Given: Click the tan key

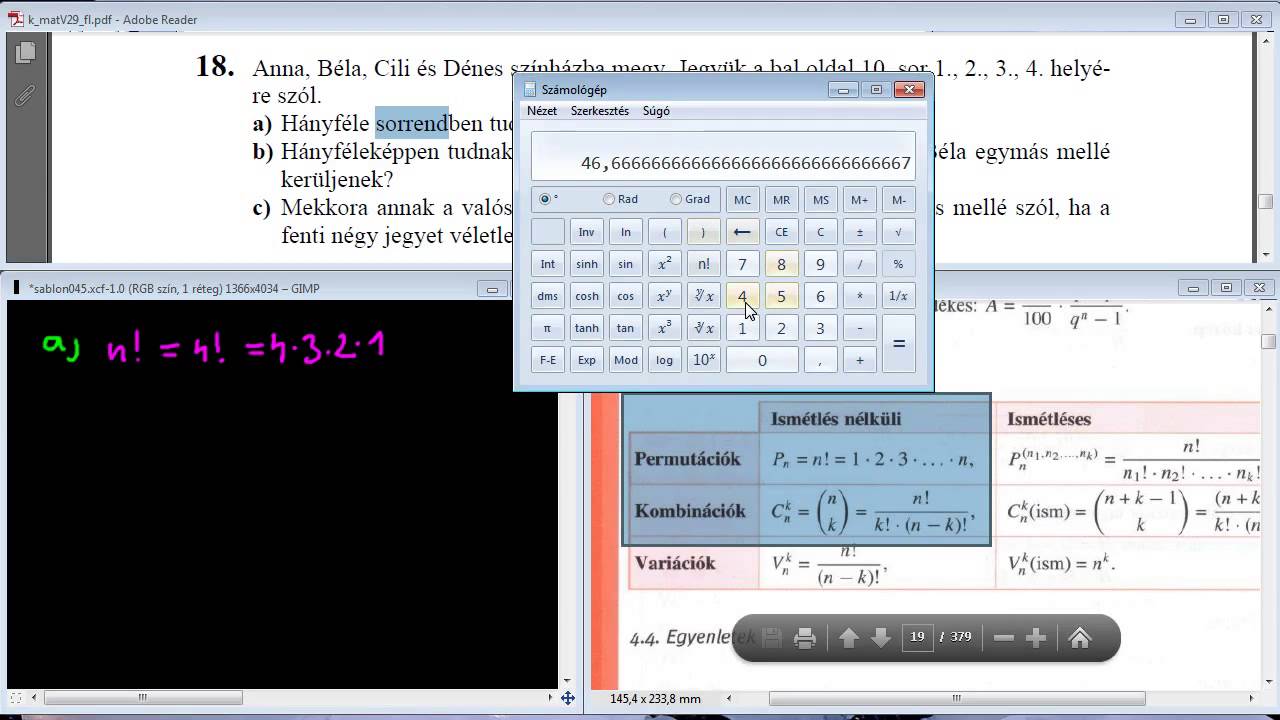Looking at the screenshot, I should [x=625, y=328].
